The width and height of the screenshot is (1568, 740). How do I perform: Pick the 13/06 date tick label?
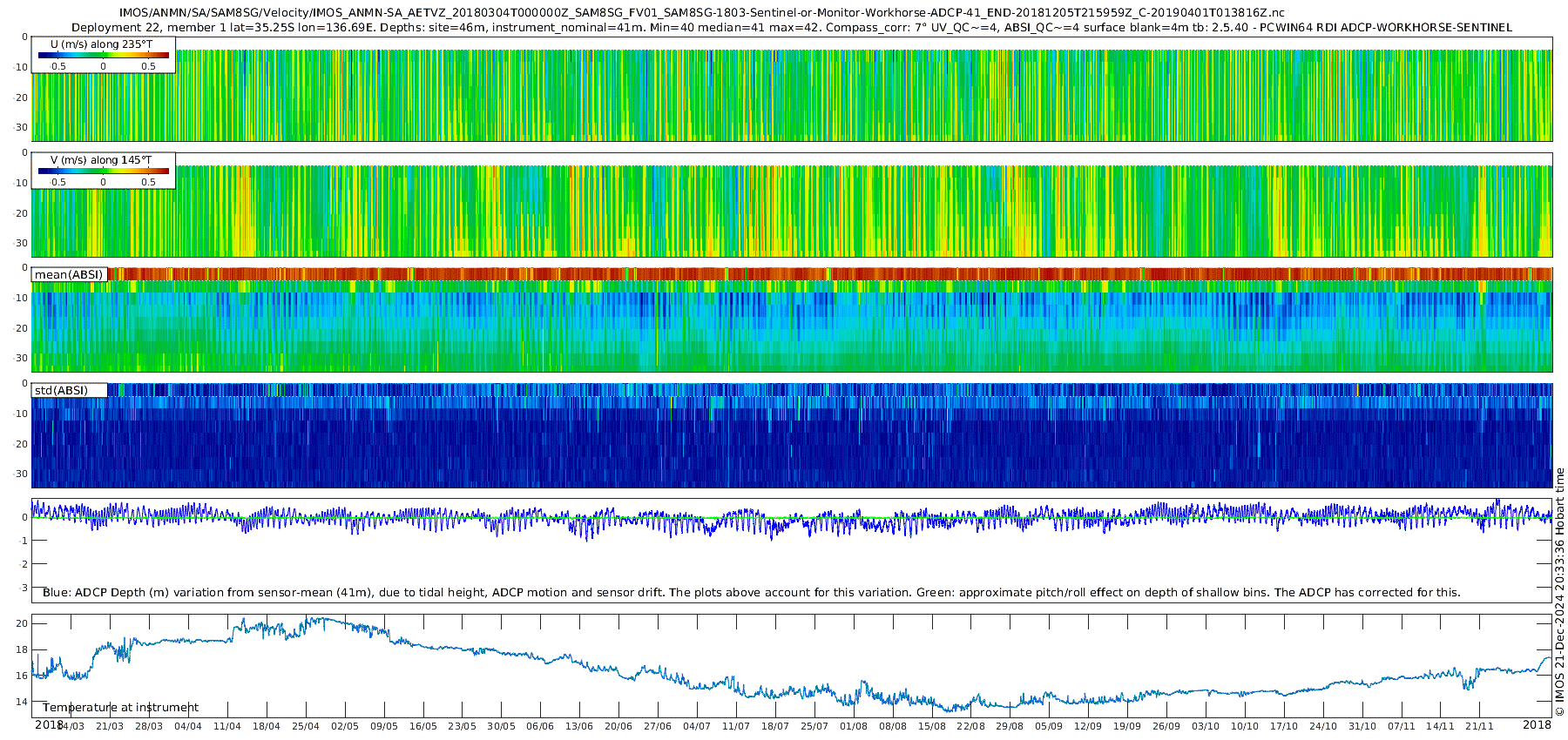(579, 726)
